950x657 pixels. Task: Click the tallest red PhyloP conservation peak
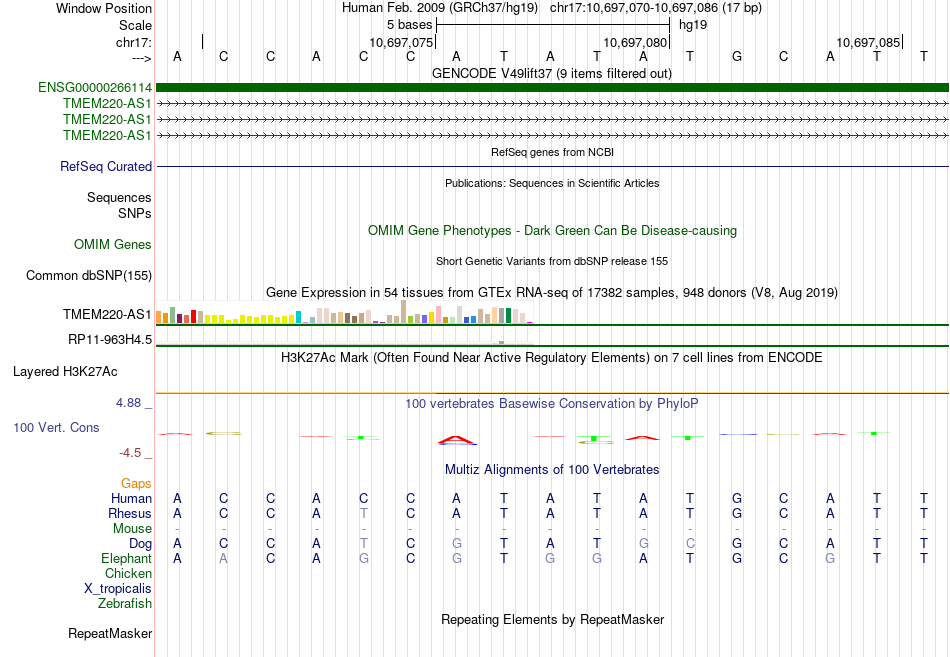(457, 439)
